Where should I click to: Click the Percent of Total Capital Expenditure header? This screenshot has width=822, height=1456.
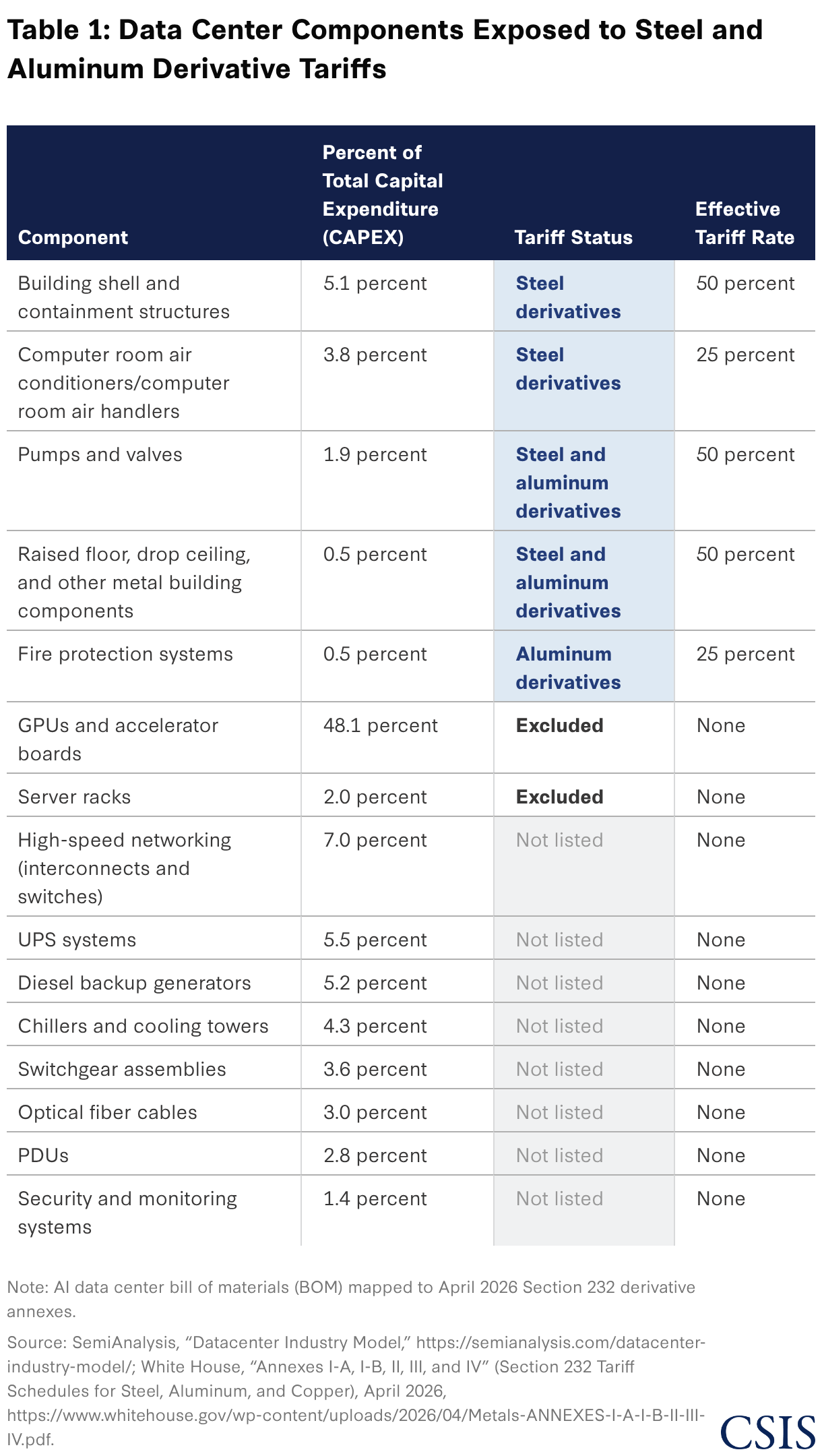383,195
